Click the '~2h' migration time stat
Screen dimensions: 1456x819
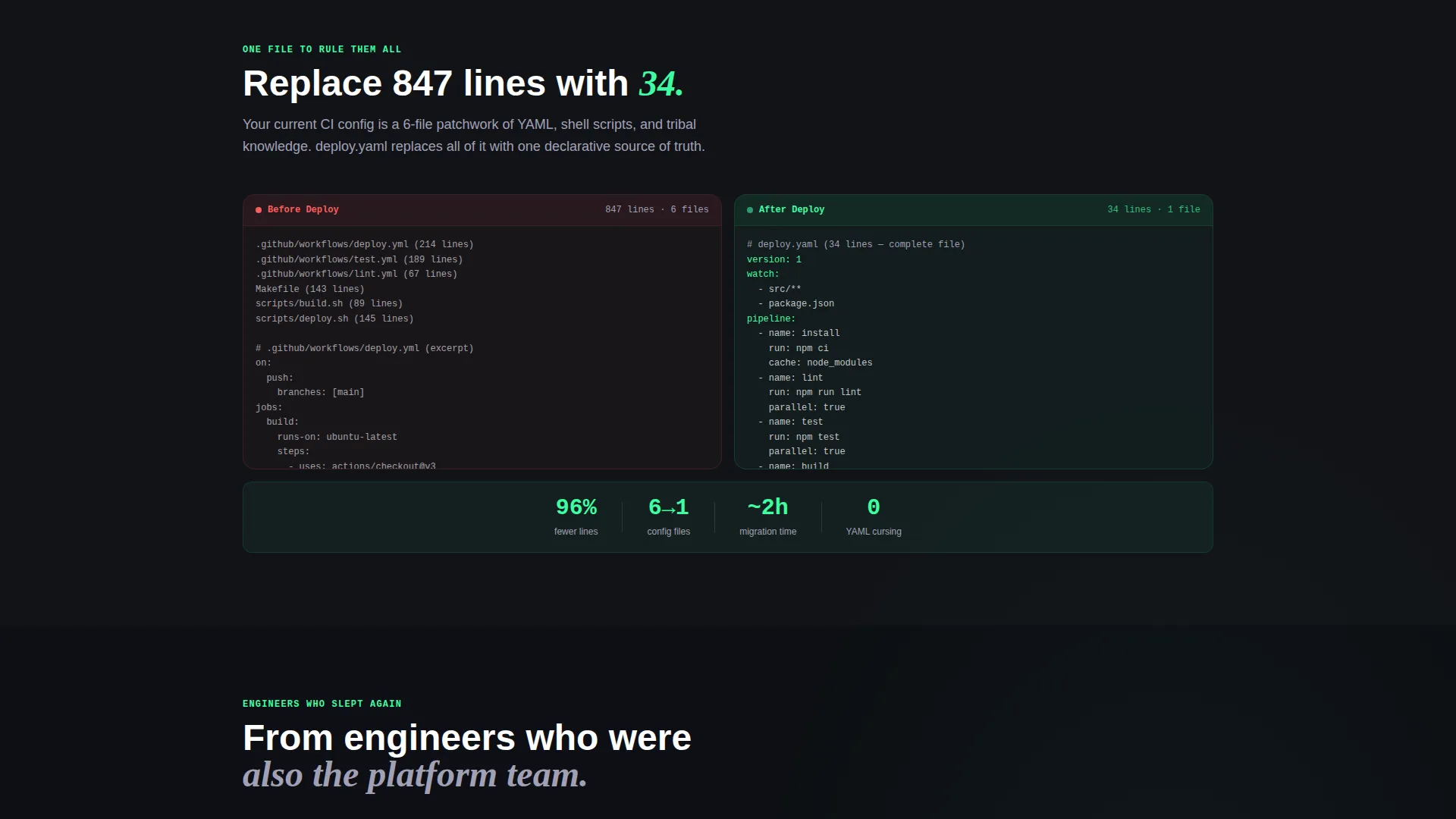tap(768, 507)
